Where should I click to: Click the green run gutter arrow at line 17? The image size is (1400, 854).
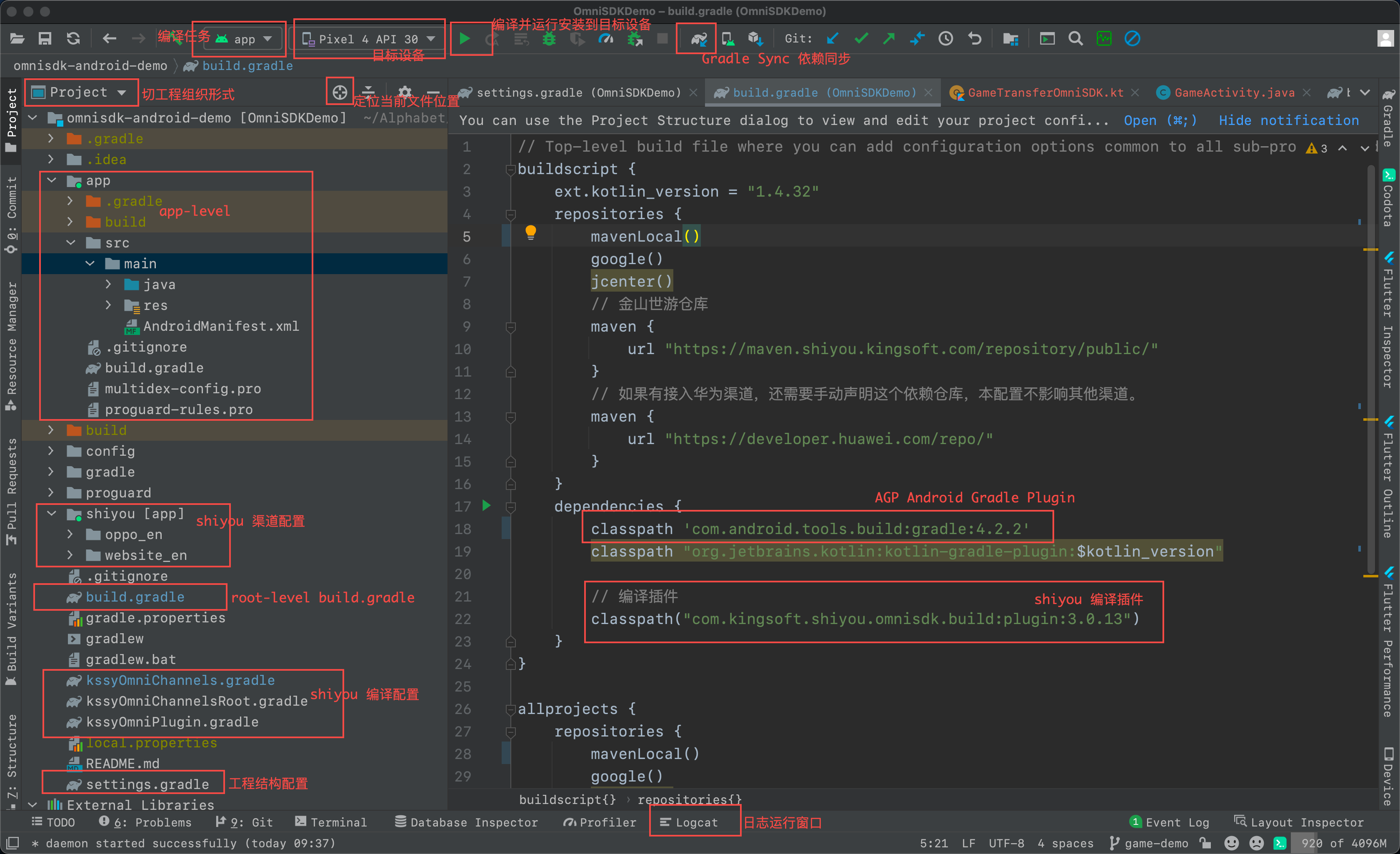[486, 505]
